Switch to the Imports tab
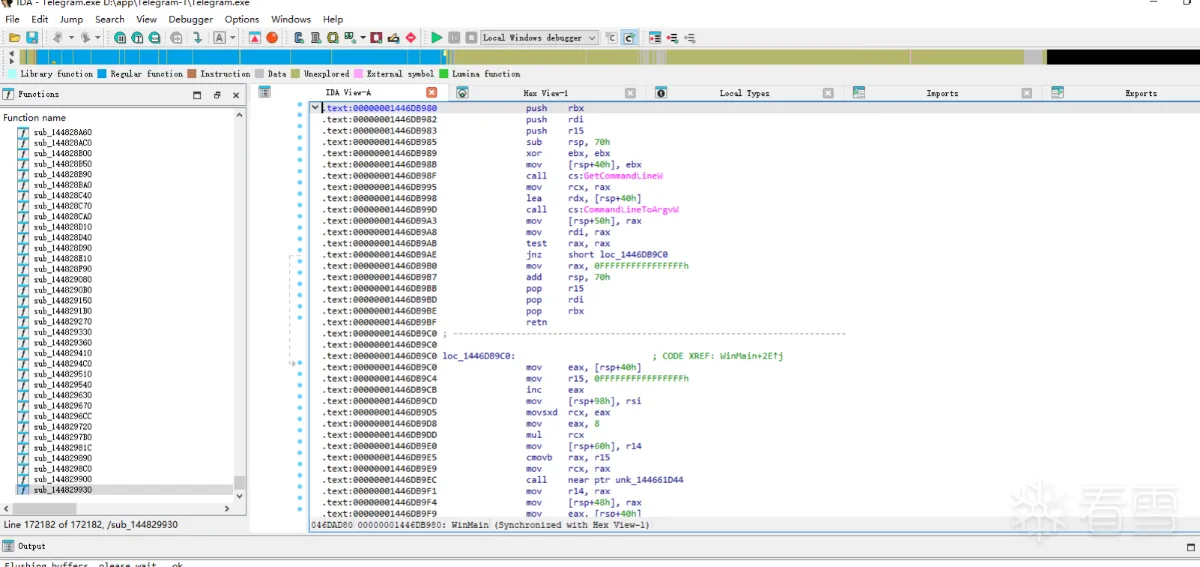 (x=941, y=93)
